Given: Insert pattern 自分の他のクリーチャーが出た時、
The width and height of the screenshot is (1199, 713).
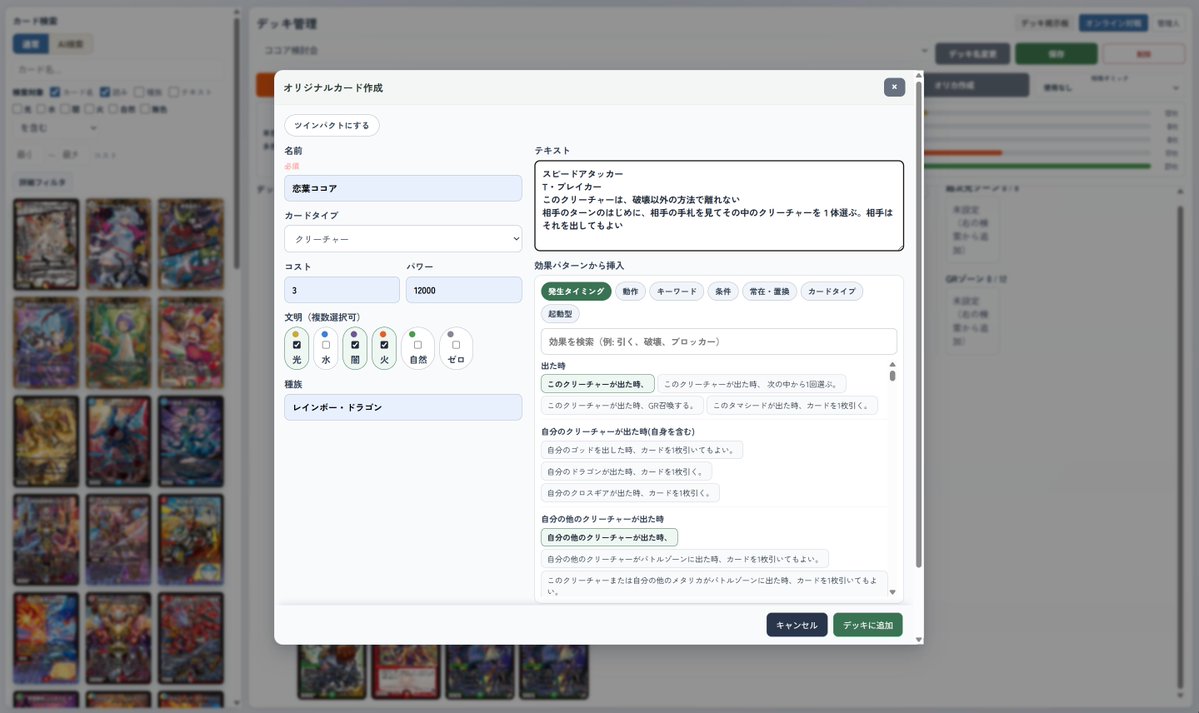Looking at the screenshot, I should click(x=609, y=537).
